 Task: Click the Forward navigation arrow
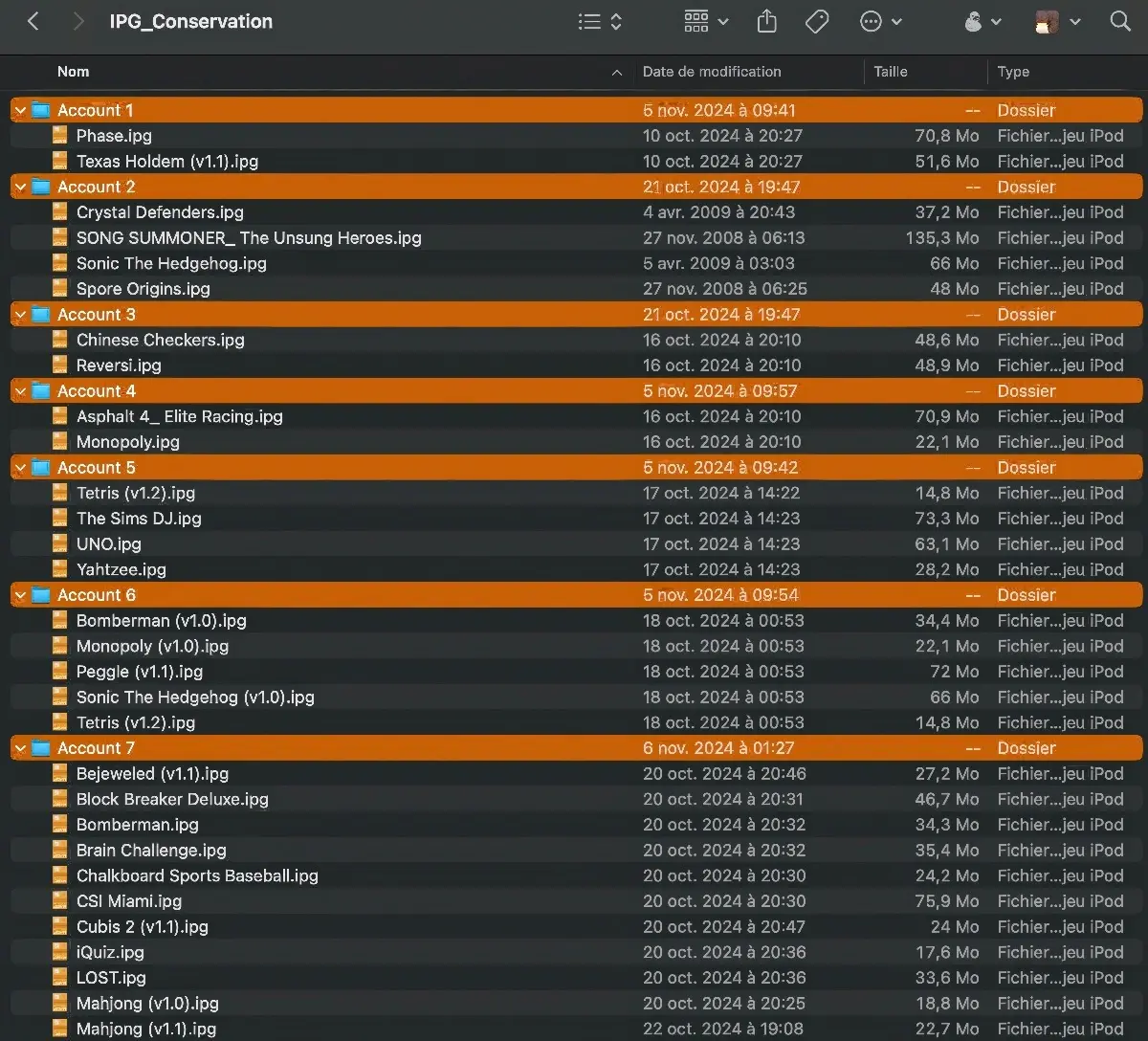[x=79, y=21]
